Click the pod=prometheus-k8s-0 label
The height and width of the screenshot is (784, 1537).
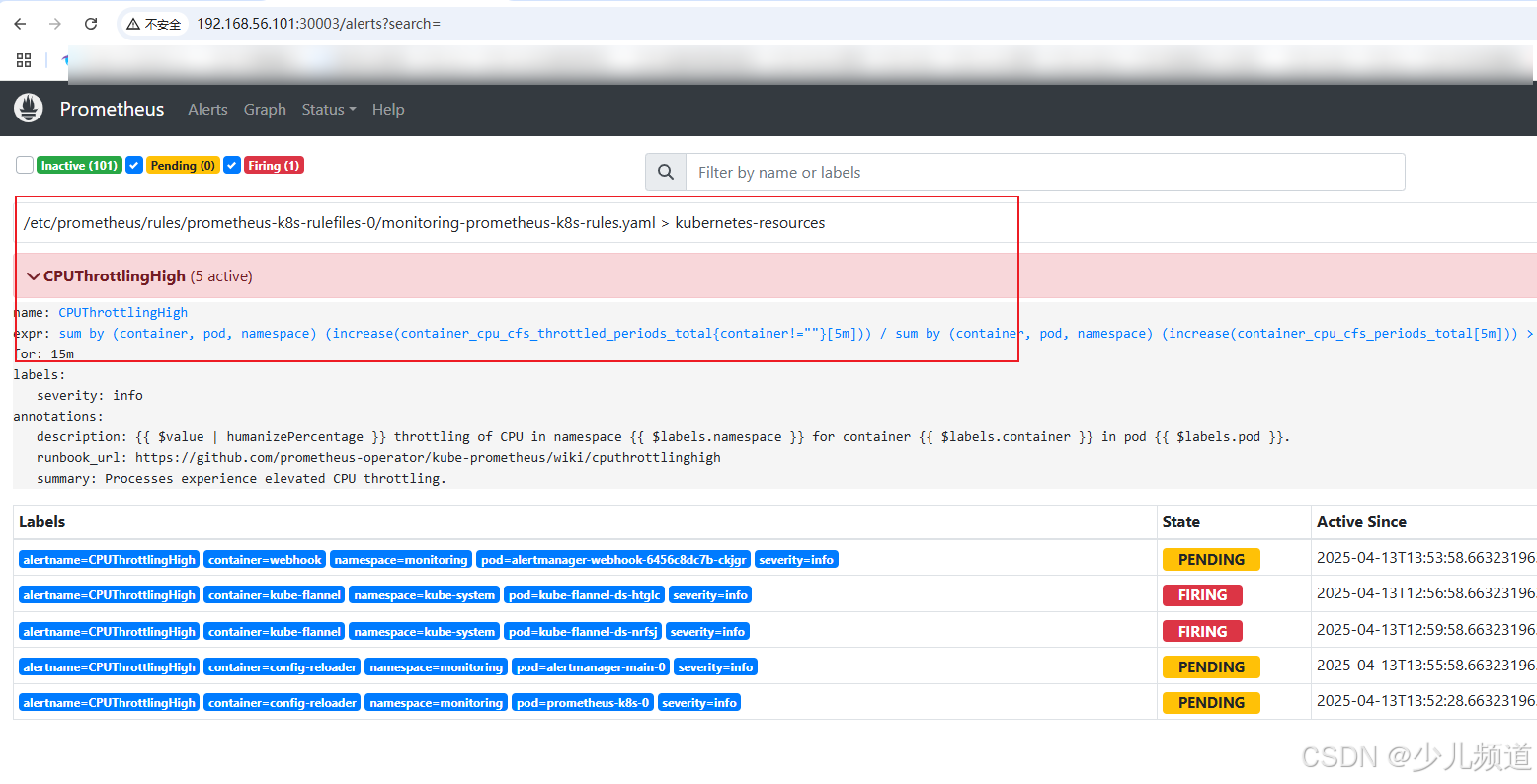(583, 703)
